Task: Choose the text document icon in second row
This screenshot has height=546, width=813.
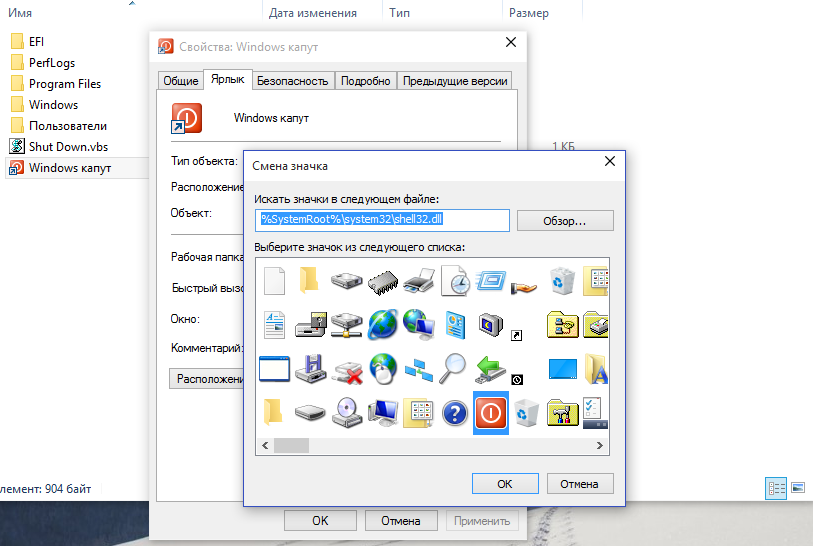Action: click(274, 325)
